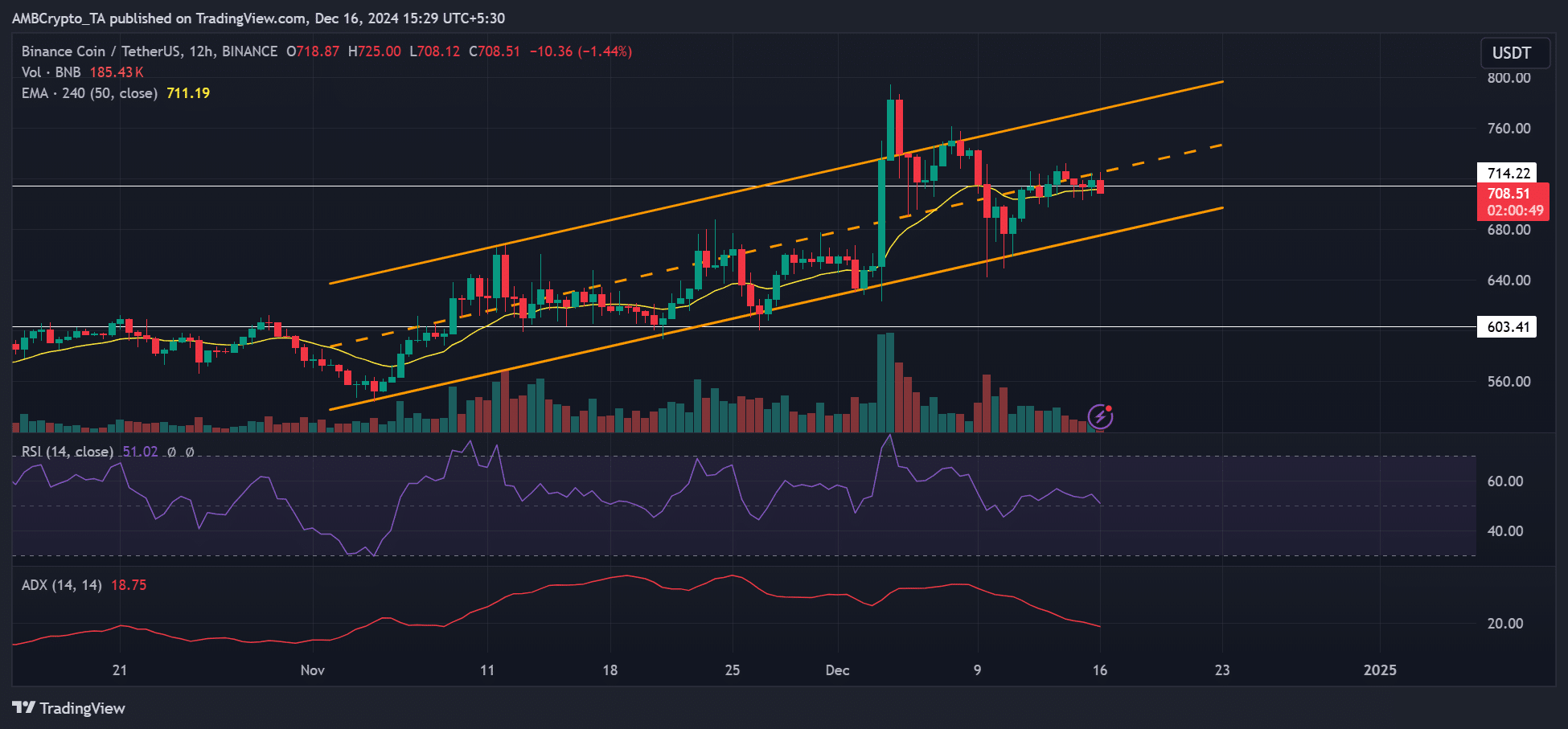The width and height of the screenshot is (1568, 729).
Task: Click the red 708.51 current price label
Action: coord(1513,201)
